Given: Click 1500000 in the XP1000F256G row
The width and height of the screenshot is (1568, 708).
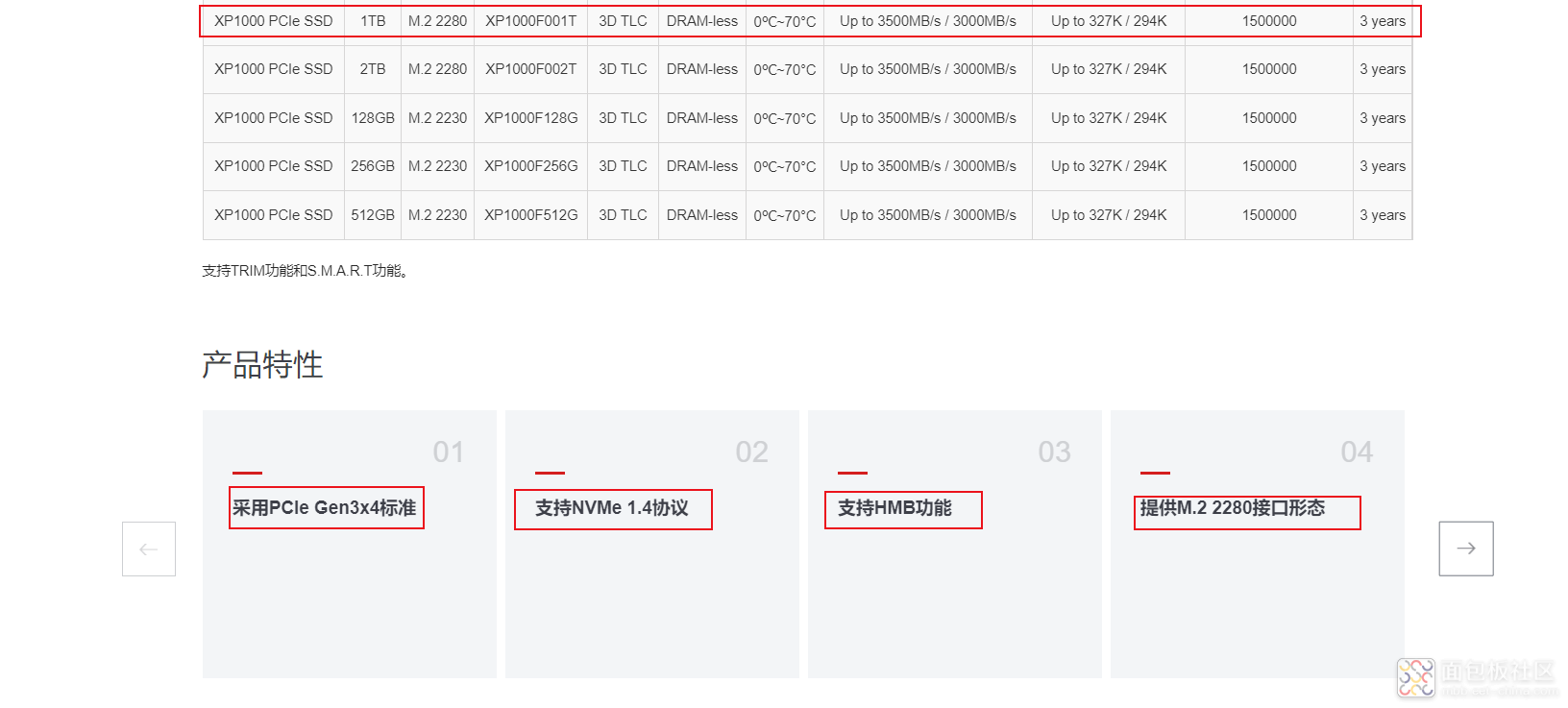Looking at the screenshot, I should pyautogui.click(x=1269, y=166).
